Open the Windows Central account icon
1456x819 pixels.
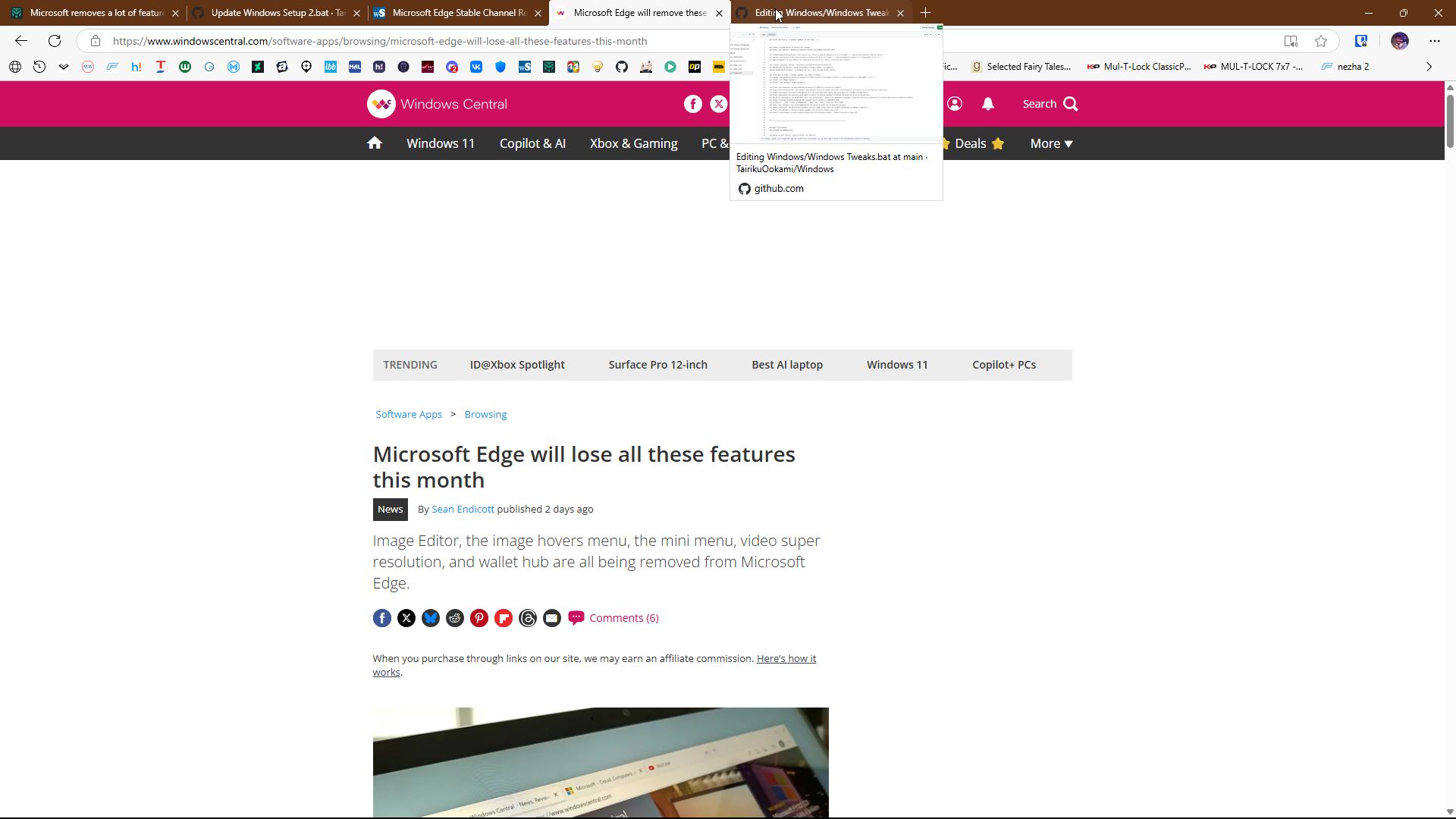coord(955,104)
